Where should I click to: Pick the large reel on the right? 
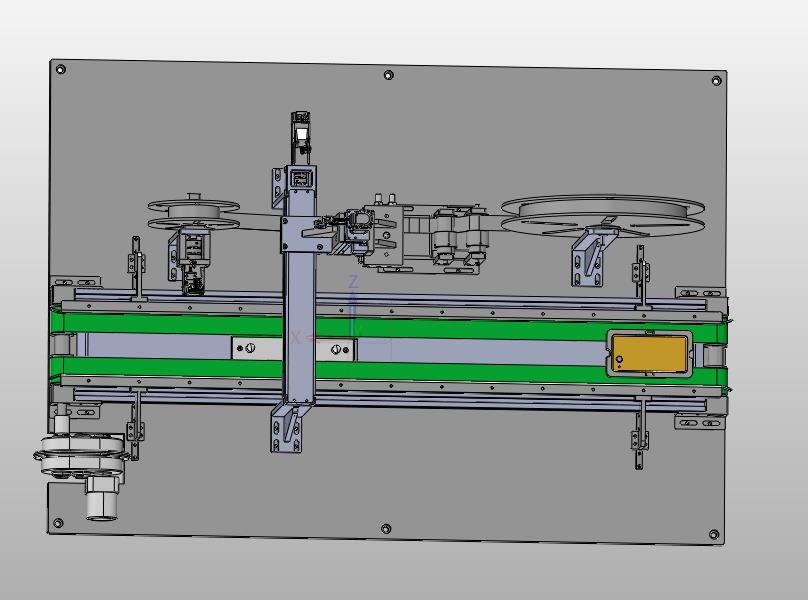pyautogui.click(x=603, y=215)
